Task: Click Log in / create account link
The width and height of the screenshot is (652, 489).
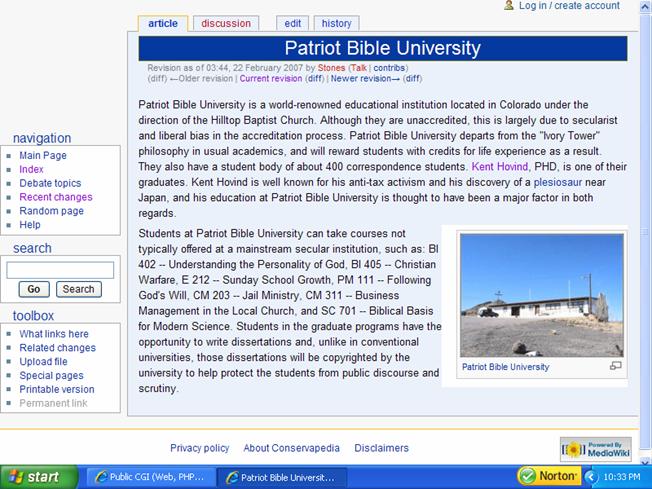Action: tap(569, 5)
